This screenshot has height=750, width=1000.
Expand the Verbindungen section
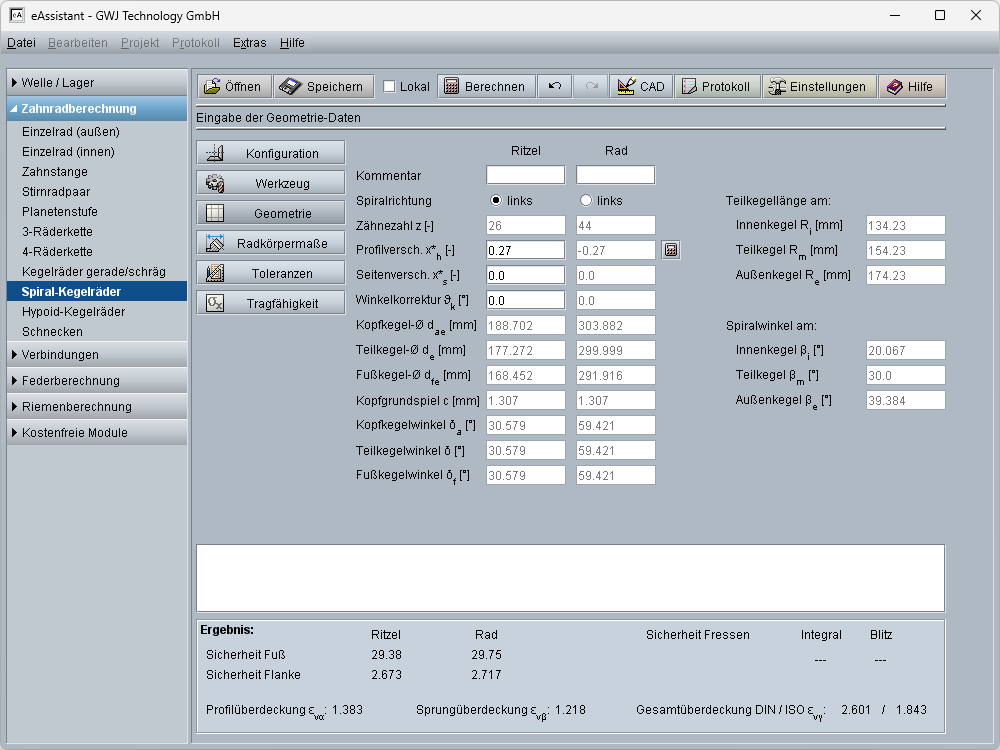coord(97,355)
